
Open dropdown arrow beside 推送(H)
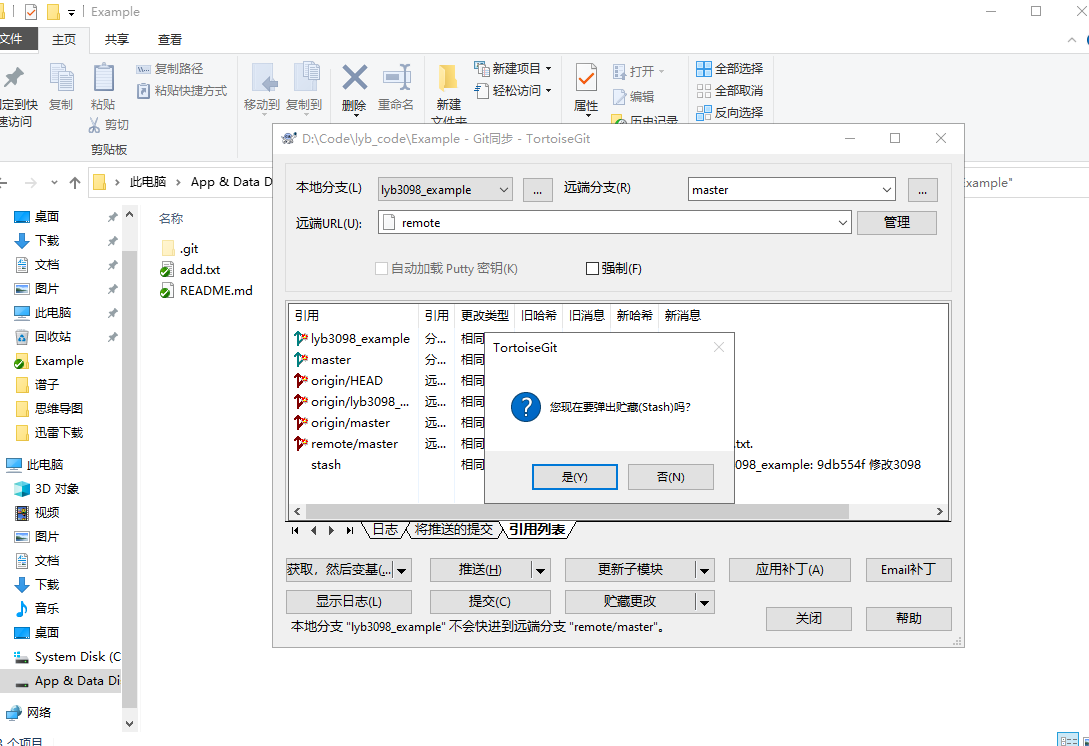[540, 570]
